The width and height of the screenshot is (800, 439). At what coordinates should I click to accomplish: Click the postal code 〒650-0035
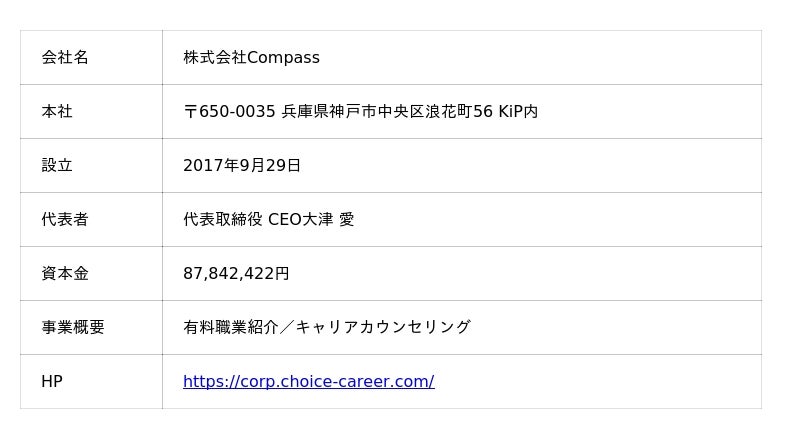(229, 112)
